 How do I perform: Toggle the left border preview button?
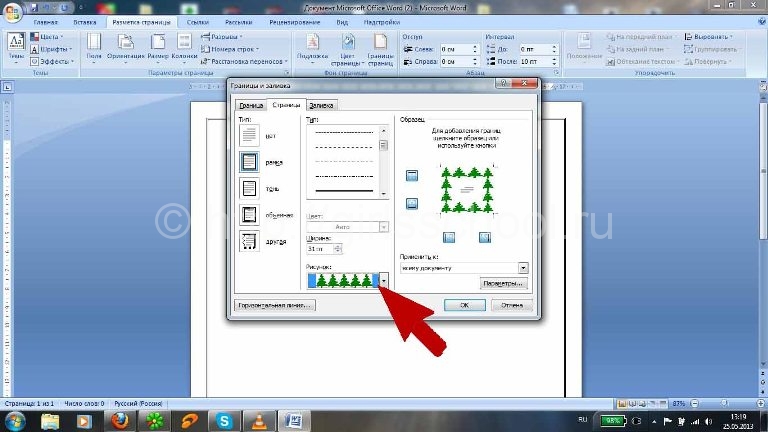[x=449, y=238]
